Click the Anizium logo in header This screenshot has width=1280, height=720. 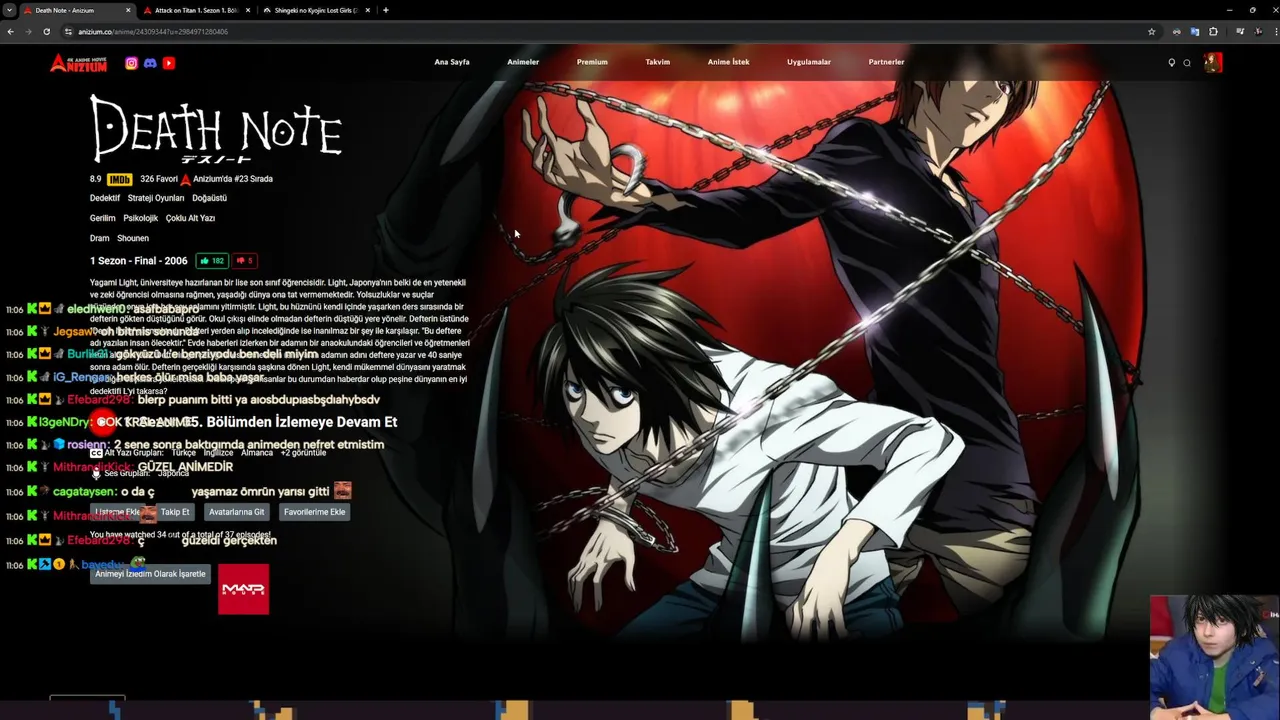click(x=78, y=63)
